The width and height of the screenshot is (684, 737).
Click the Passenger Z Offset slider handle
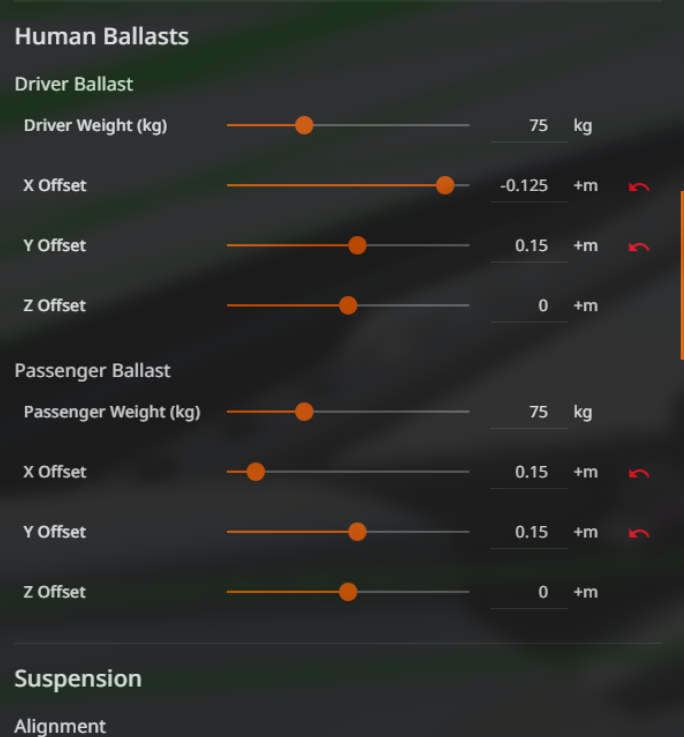pyautogui.click(x=348, y=591)
